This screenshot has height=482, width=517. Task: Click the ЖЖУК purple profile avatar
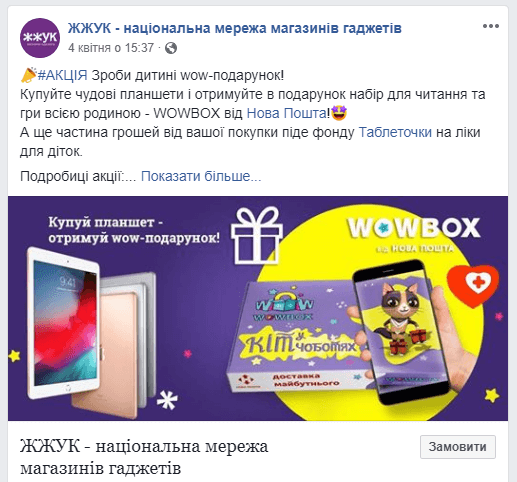40,38
